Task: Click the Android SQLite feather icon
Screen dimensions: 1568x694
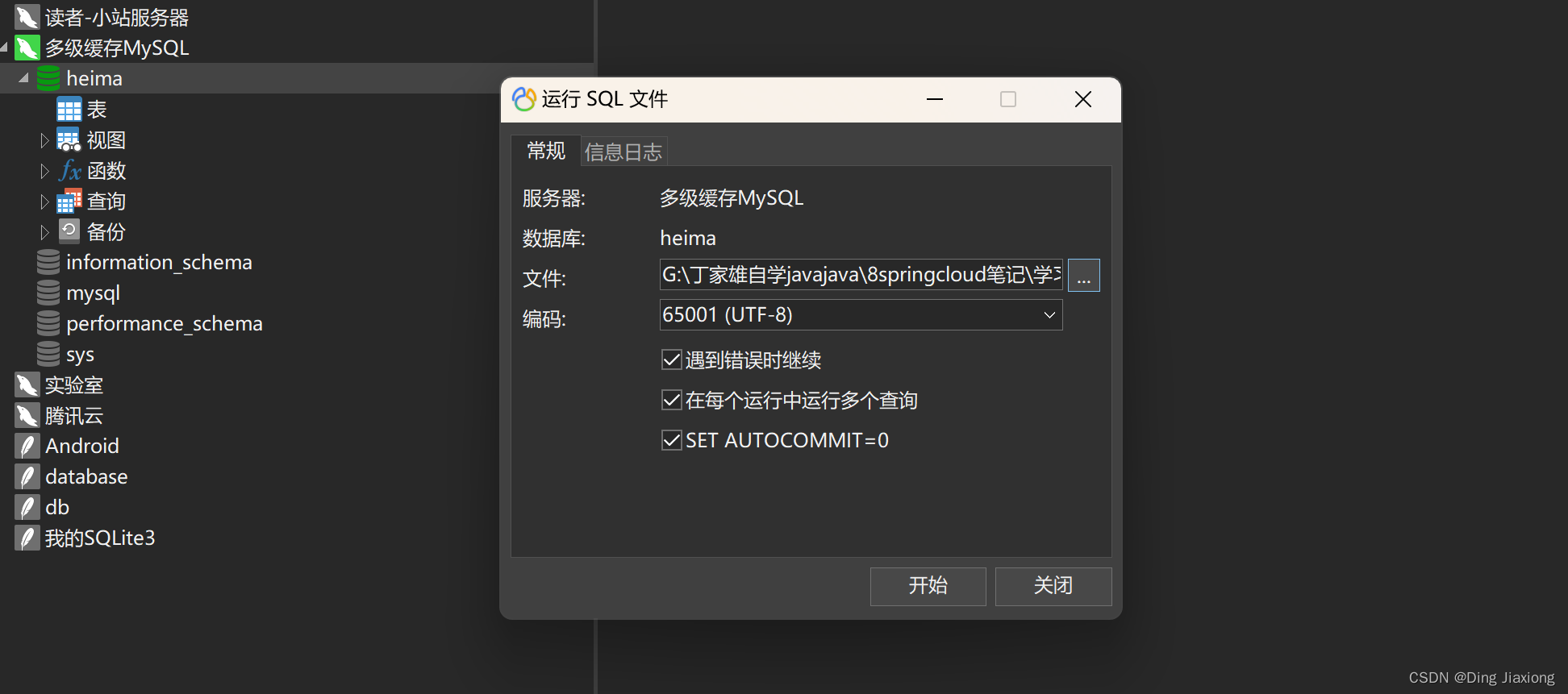Action: pyautogui.click(x=27, y=446)
